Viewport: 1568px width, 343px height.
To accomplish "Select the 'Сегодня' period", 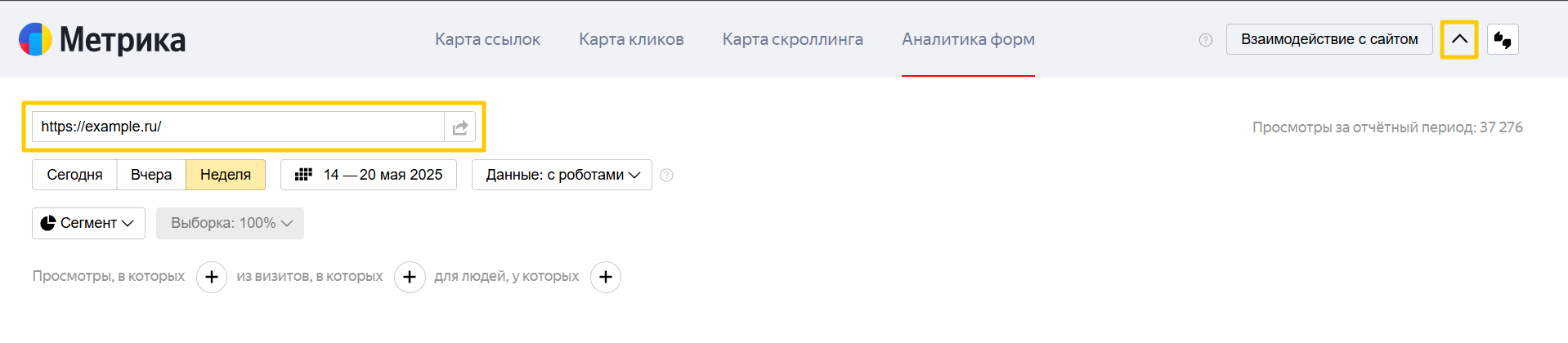I will [74, 175].
